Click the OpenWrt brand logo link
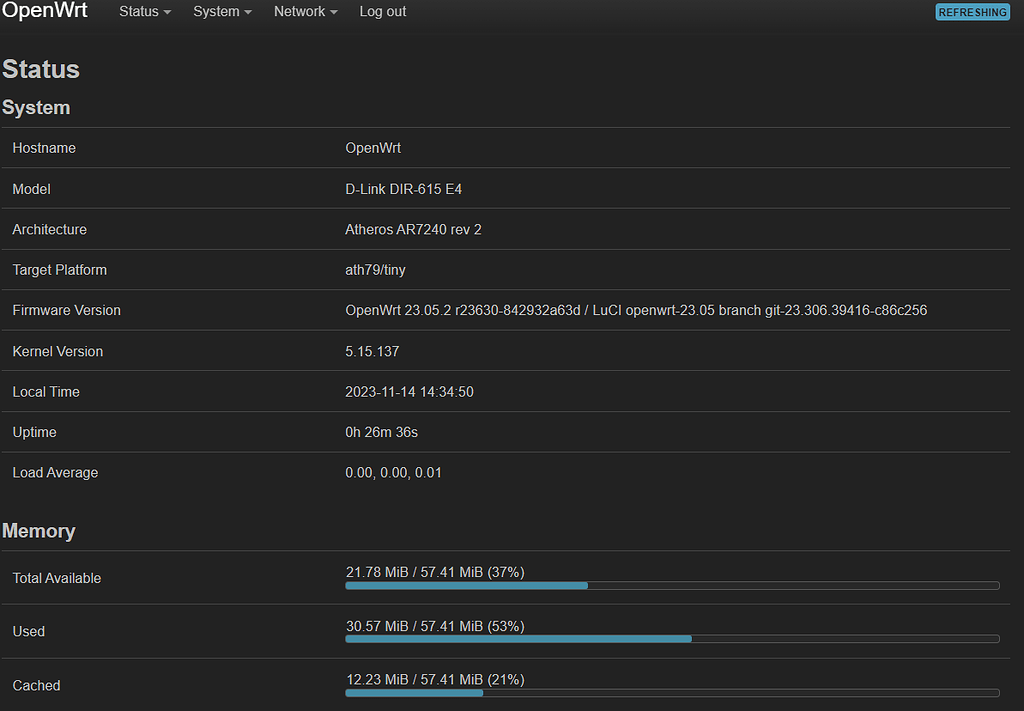This screenshot has height=711, width=1024. pyautogui.click(x=44, y=11)
